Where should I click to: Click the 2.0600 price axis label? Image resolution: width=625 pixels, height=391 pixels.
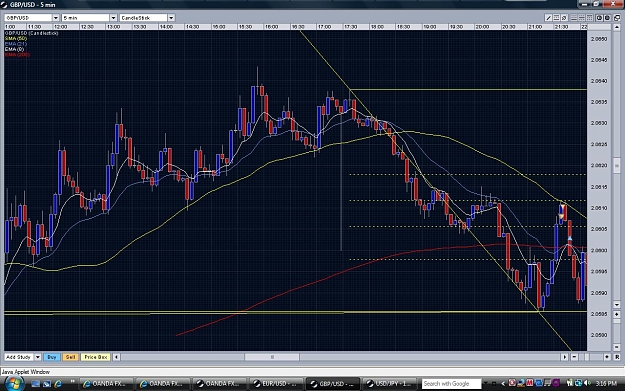[599, 251]
